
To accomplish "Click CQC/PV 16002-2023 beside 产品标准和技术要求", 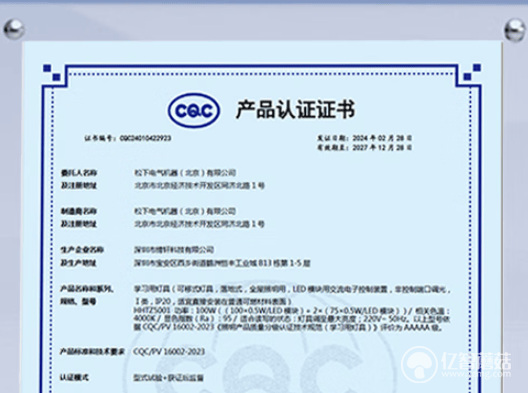I will click(169, 352).
